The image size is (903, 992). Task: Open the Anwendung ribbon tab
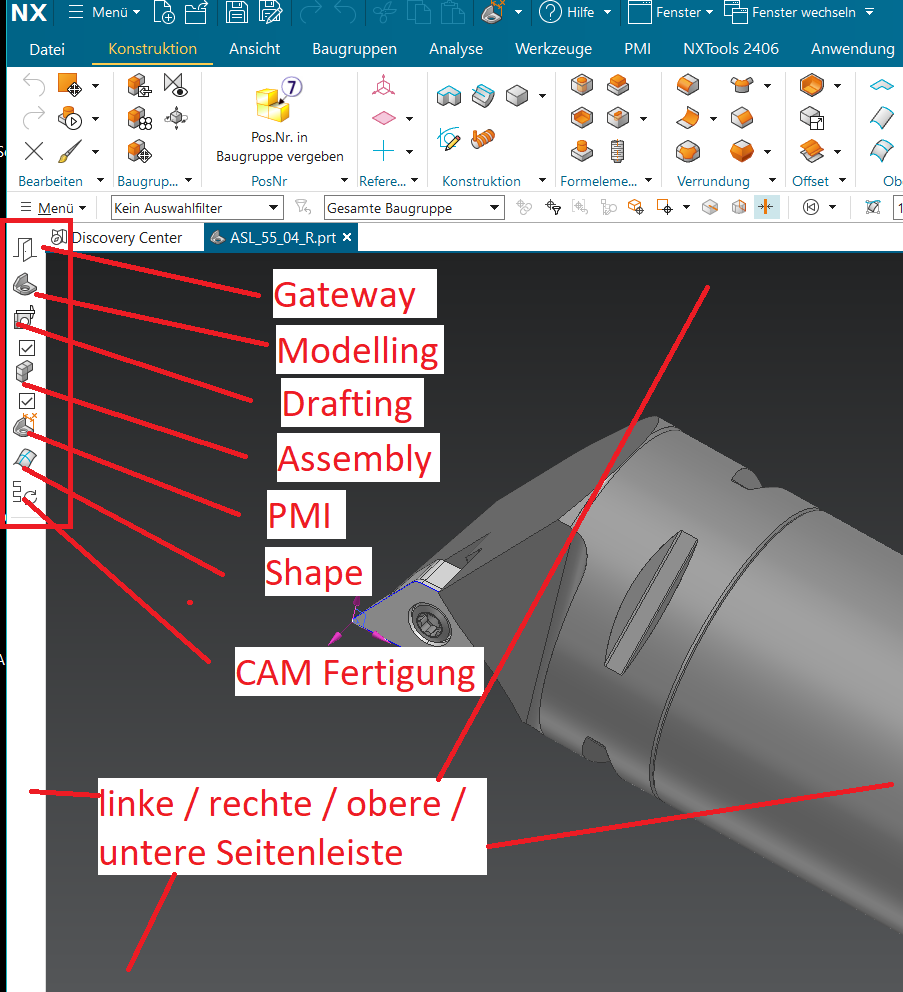pyautogui.click(x=852, y=49)
